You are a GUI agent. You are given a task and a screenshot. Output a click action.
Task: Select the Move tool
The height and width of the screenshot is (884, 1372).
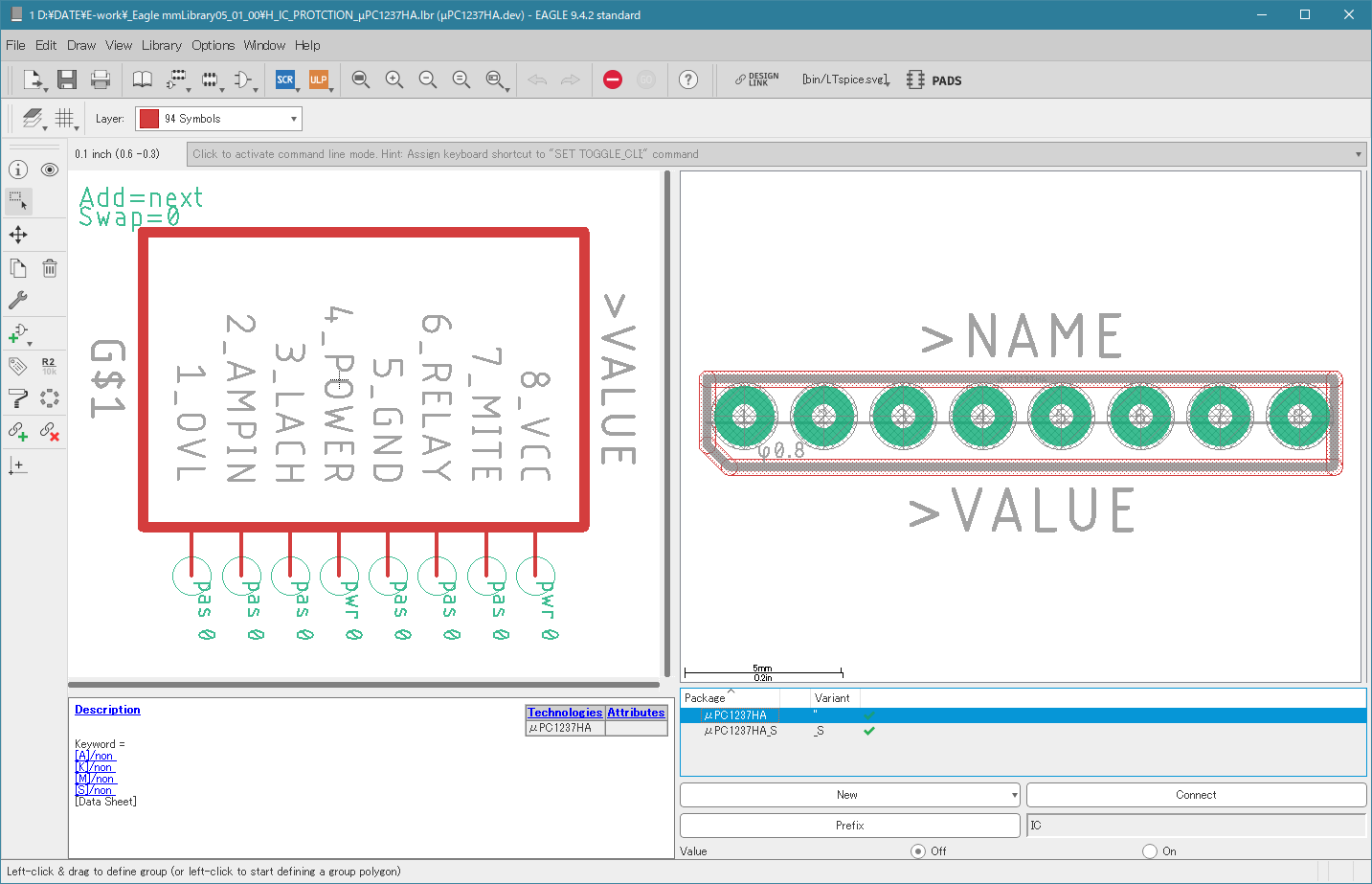18,235
